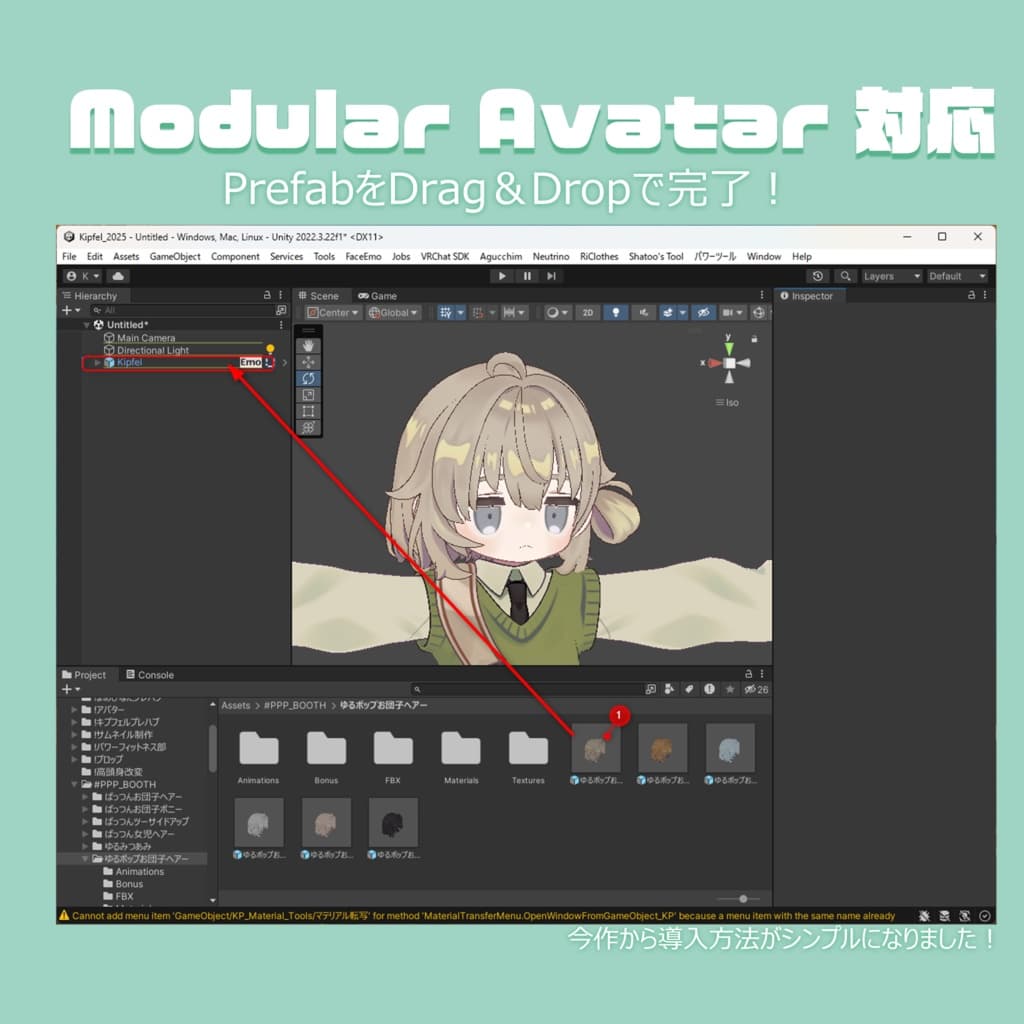This screenshot has width=1024, height=1024.
Task: Open the account K dropdown
Action: [83, 276]
